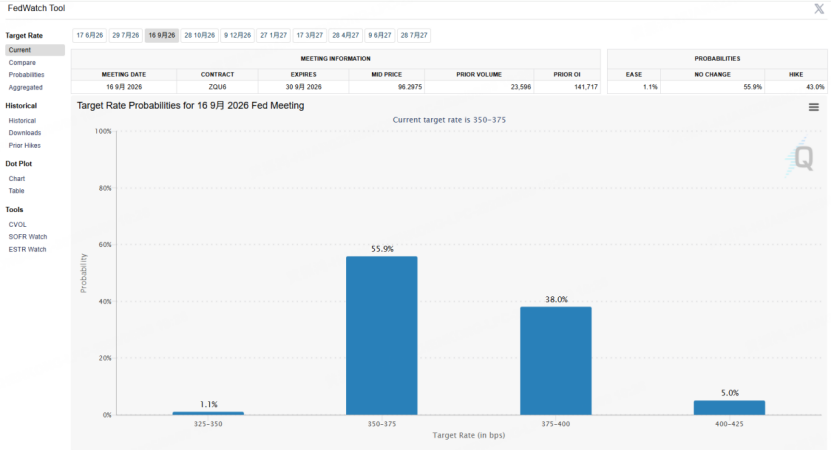
Task: Click the 141,717 prior OI value
Action: point(586,87)
